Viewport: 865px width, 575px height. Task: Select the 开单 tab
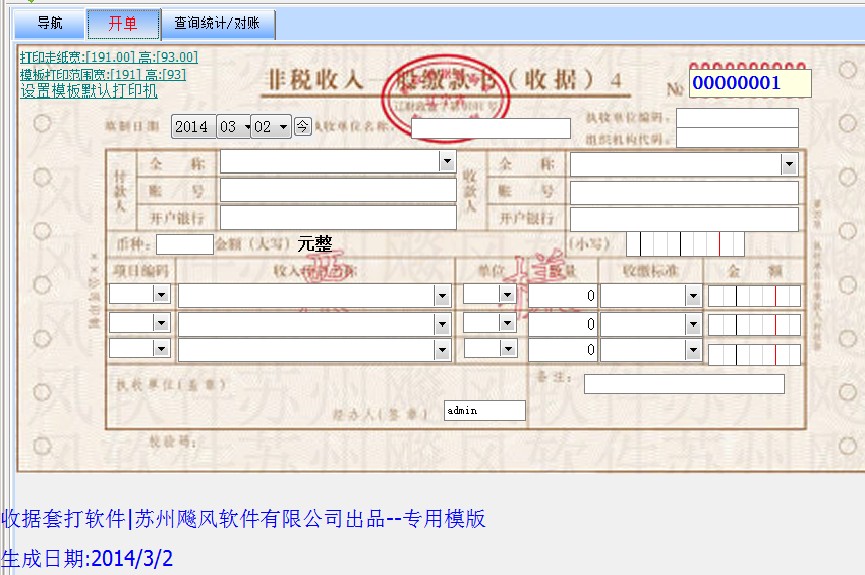coord(123,23)
